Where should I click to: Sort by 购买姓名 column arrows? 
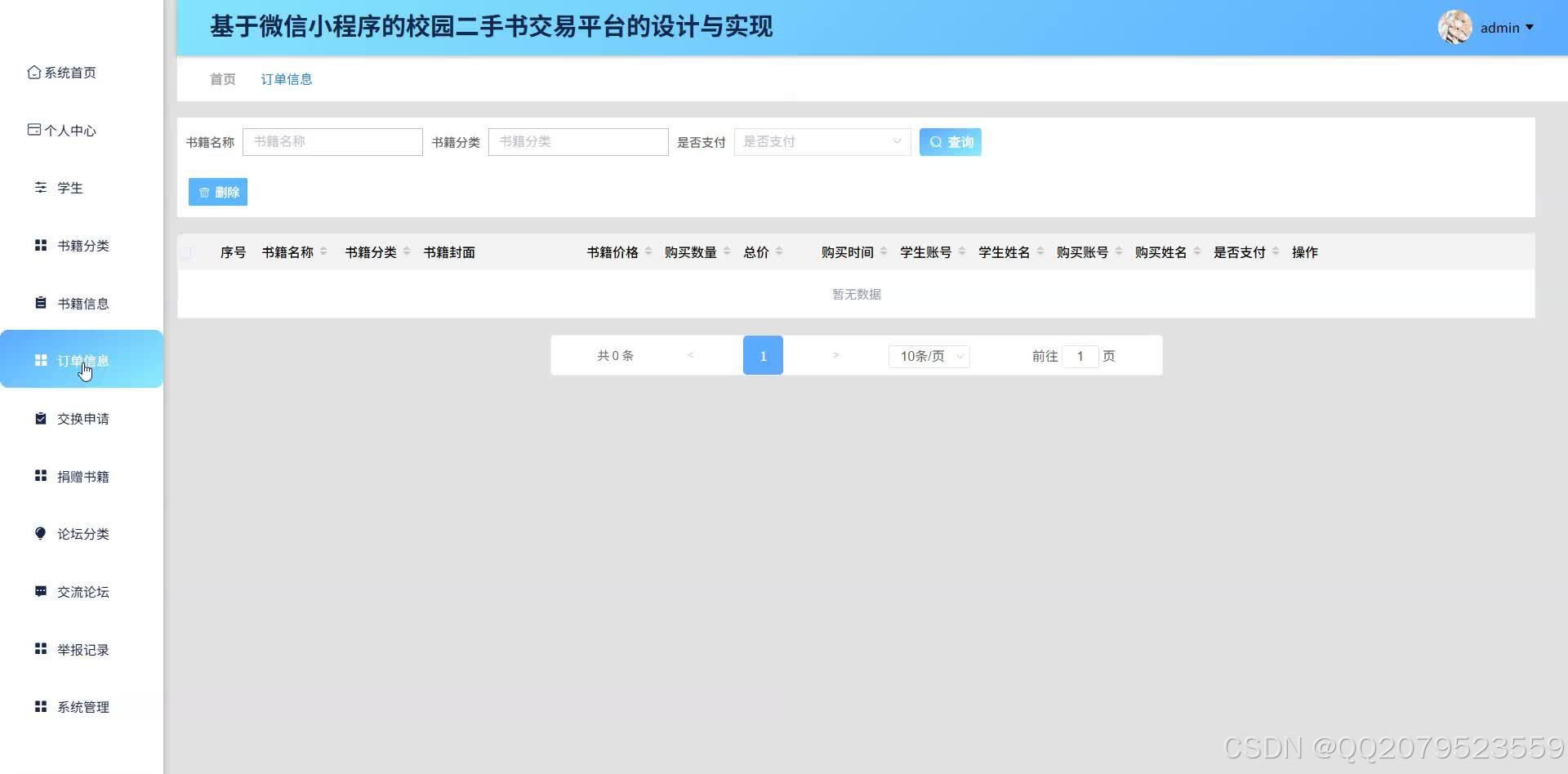click(x=1197, y=251)
